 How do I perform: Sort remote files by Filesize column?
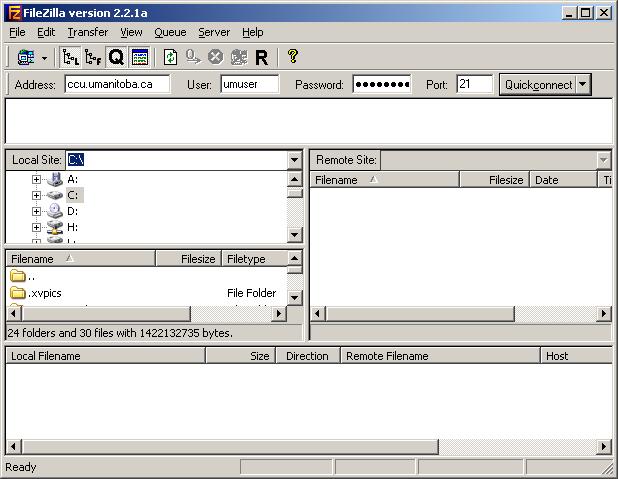pos(495,180)
